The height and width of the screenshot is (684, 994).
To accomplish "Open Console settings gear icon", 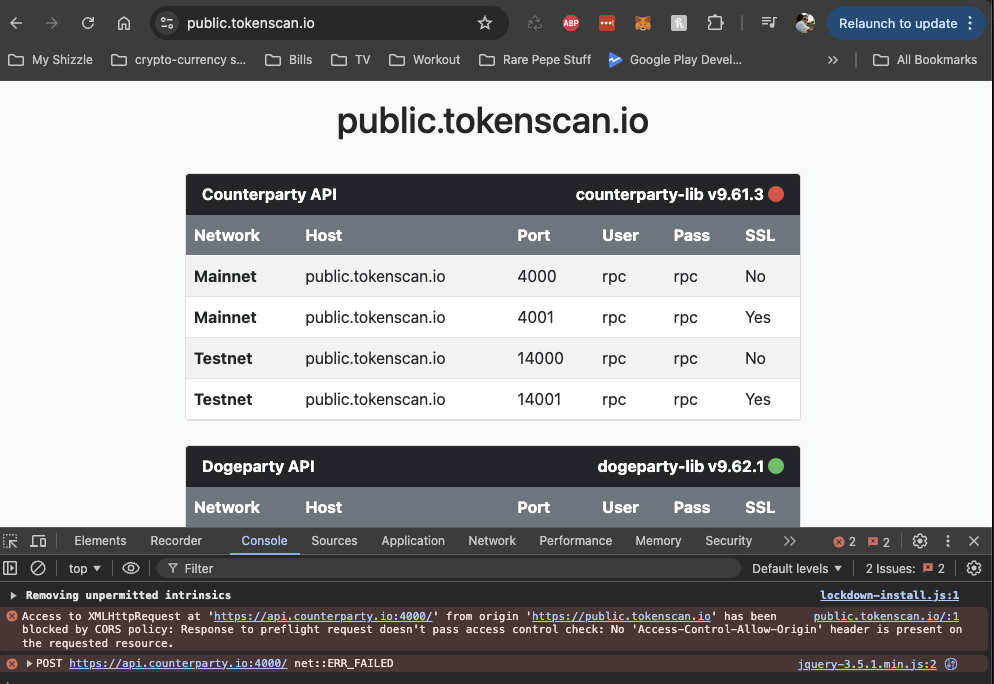I will click(974, 569).
